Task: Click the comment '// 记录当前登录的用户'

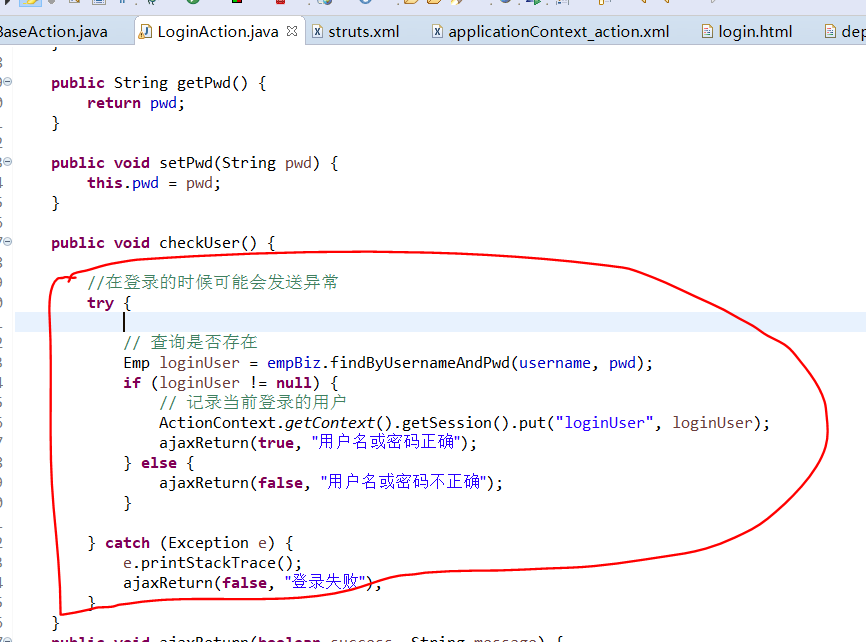Action: pyautogui.click(x=253, y=402)
